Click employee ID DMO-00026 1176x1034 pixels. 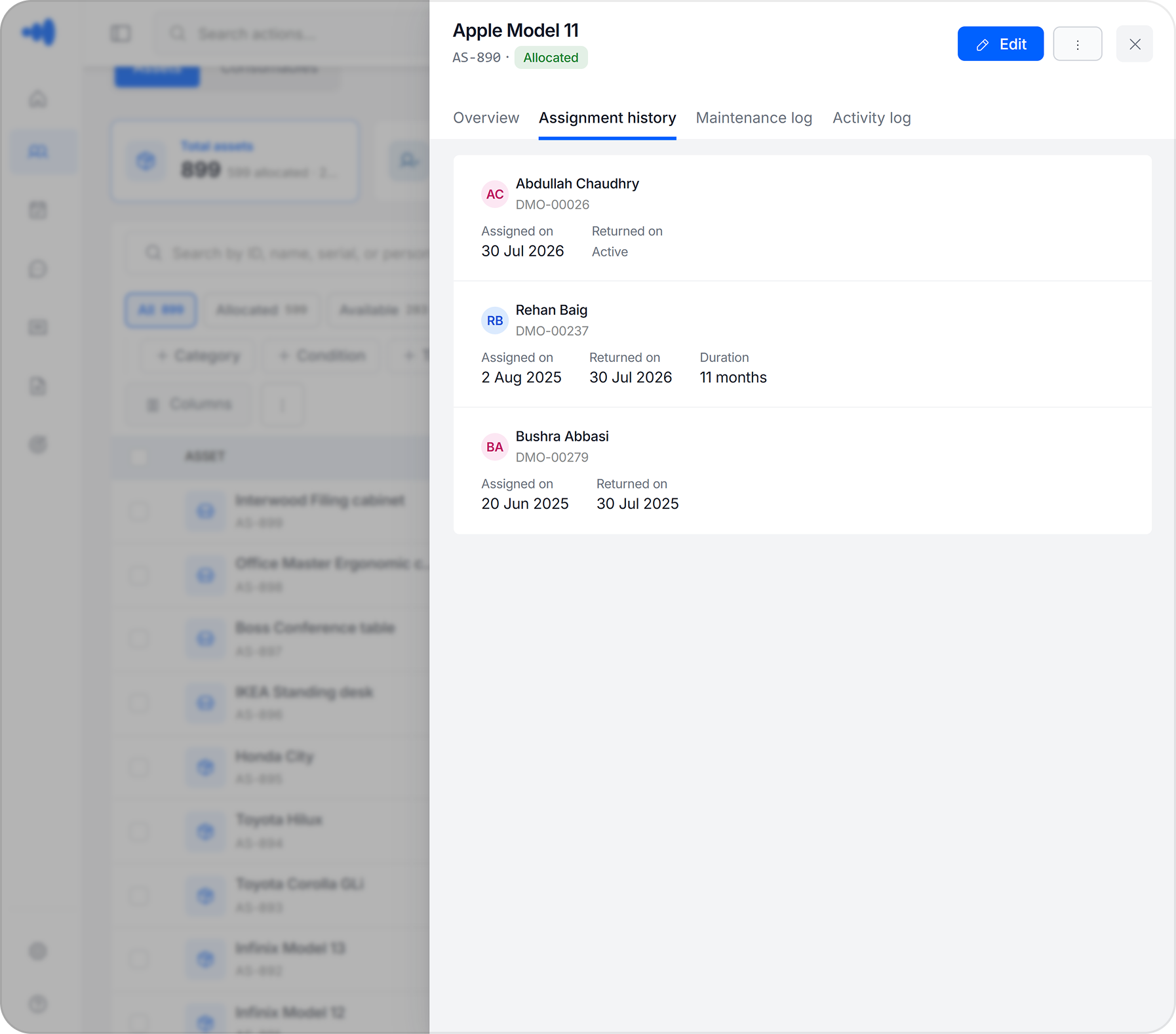click(x=553, y=205)
